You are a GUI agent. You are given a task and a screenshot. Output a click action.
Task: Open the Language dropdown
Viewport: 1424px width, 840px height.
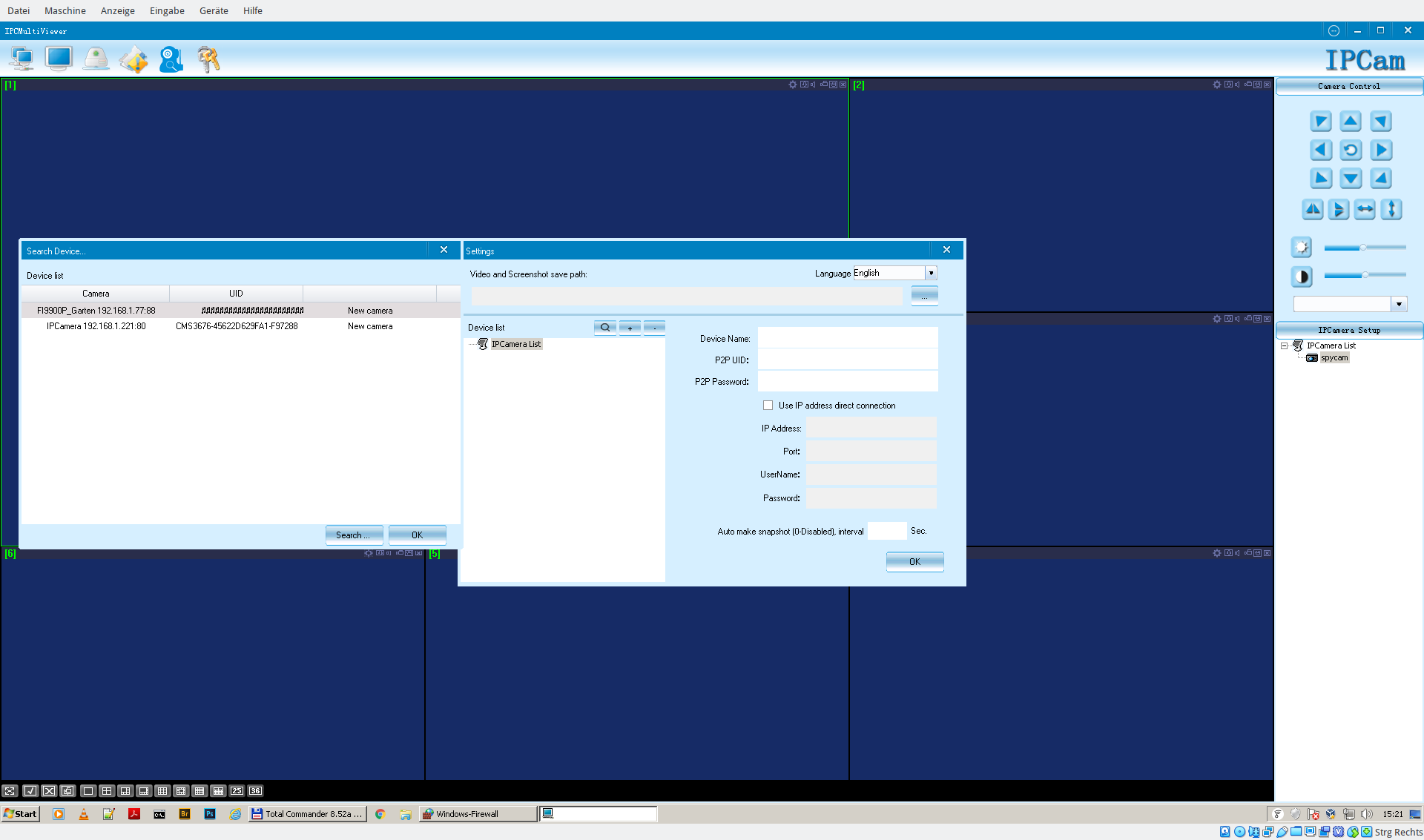click(x=931, y=274)
